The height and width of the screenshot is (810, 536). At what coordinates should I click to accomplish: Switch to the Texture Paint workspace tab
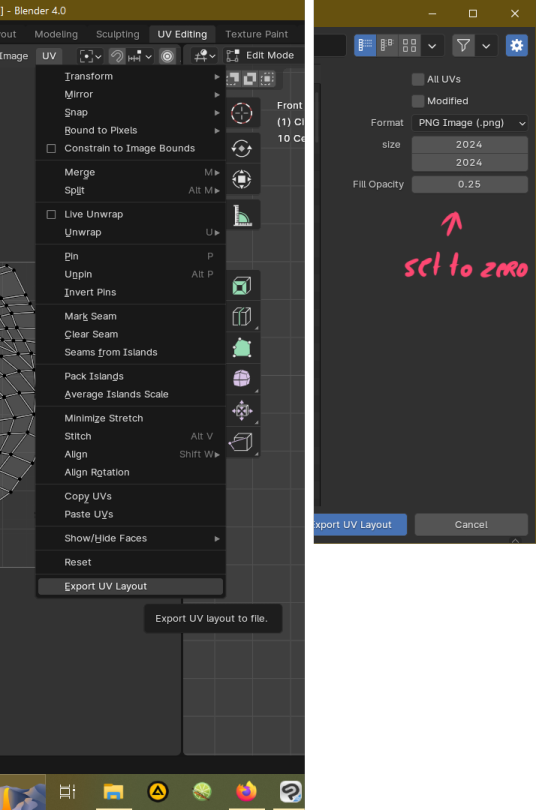[x=257, y=34]
